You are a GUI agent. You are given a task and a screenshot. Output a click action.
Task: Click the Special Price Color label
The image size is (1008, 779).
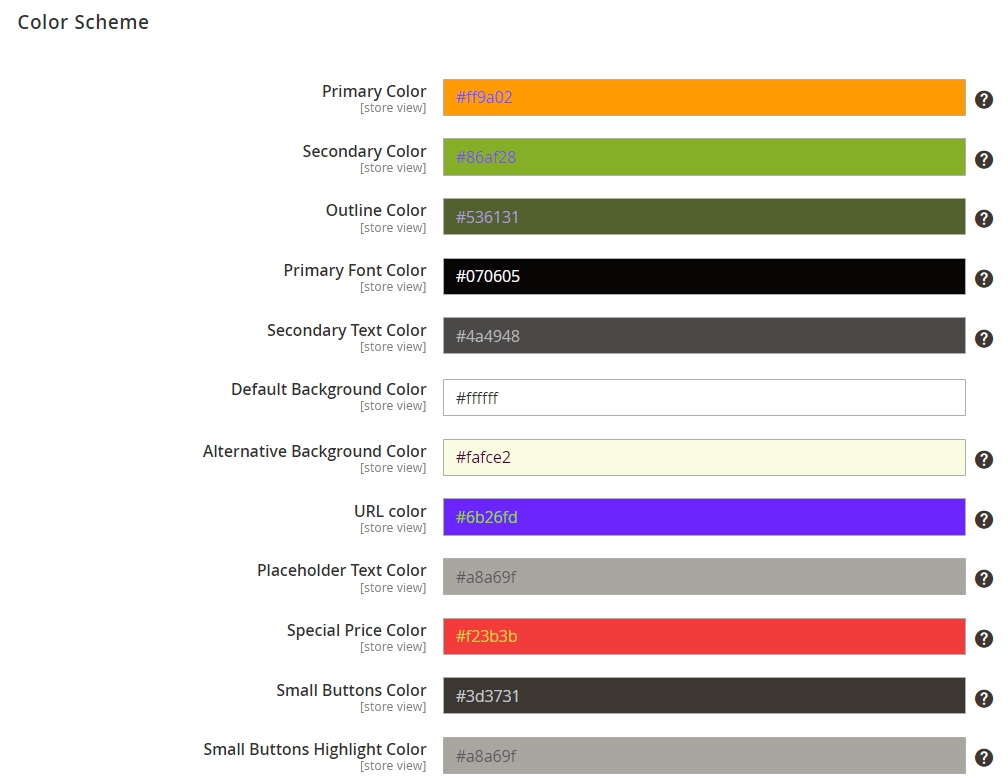click(356, 631)
